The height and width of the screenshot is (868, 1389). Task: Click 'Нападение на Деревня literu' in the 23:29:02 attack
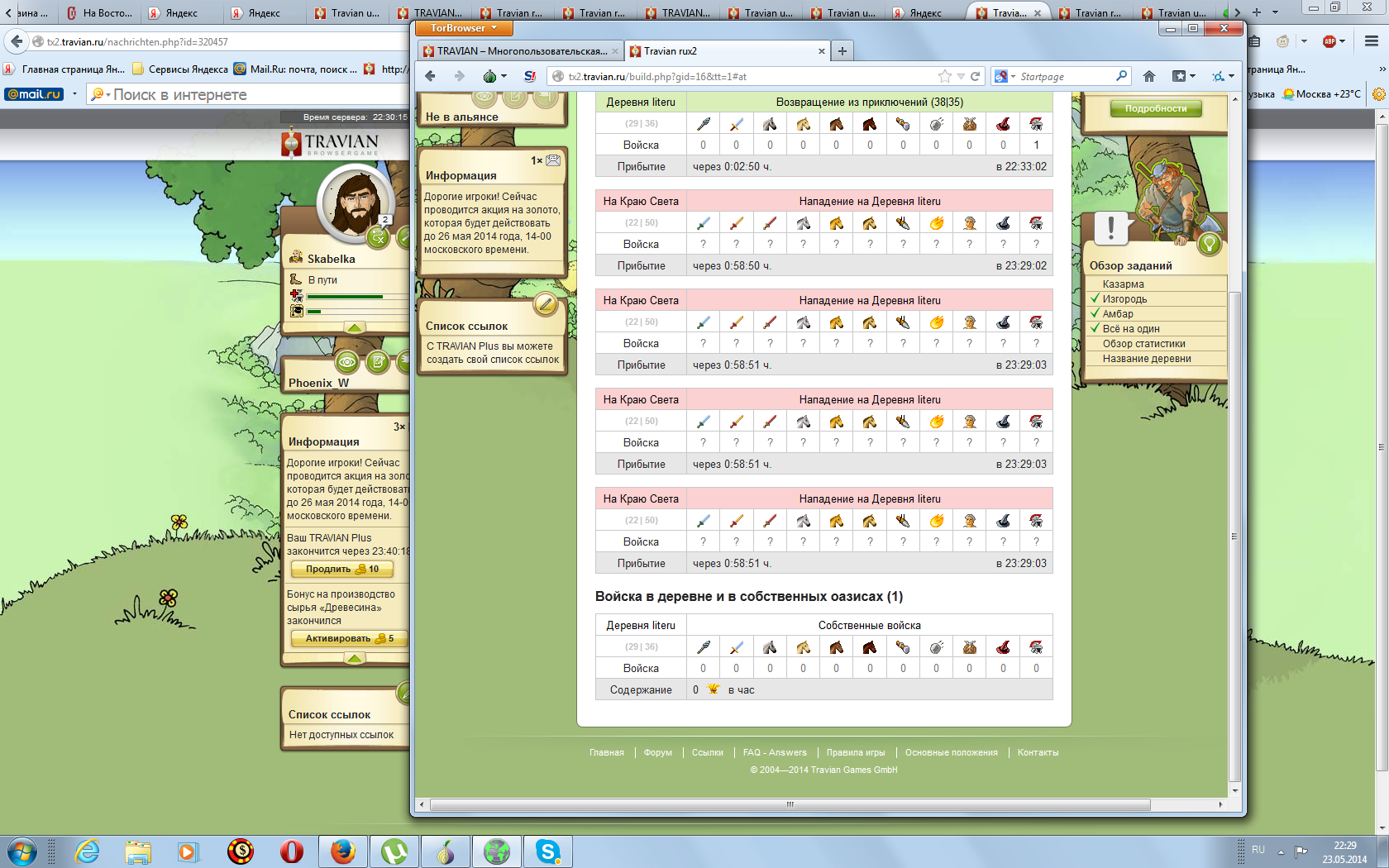[x=870, y=202]
